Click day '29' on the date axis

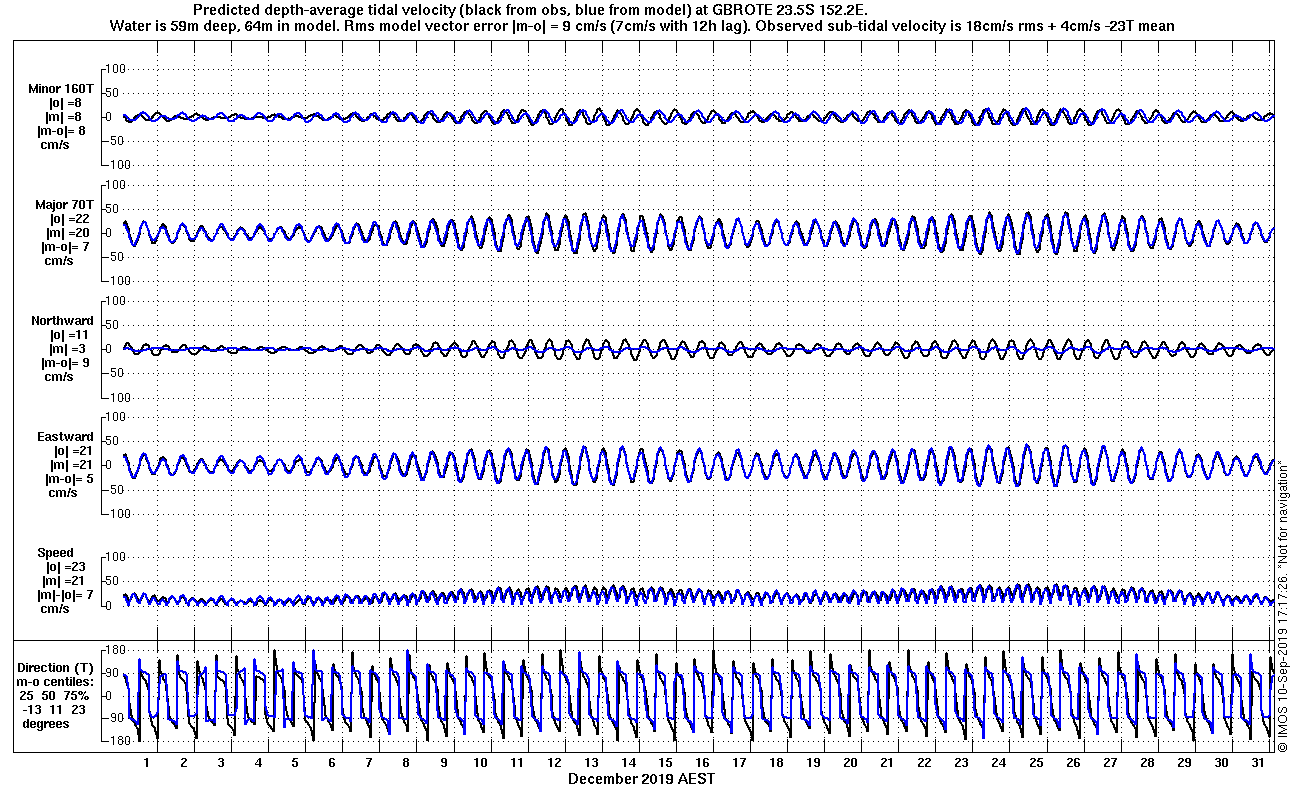coord(1183,763)
